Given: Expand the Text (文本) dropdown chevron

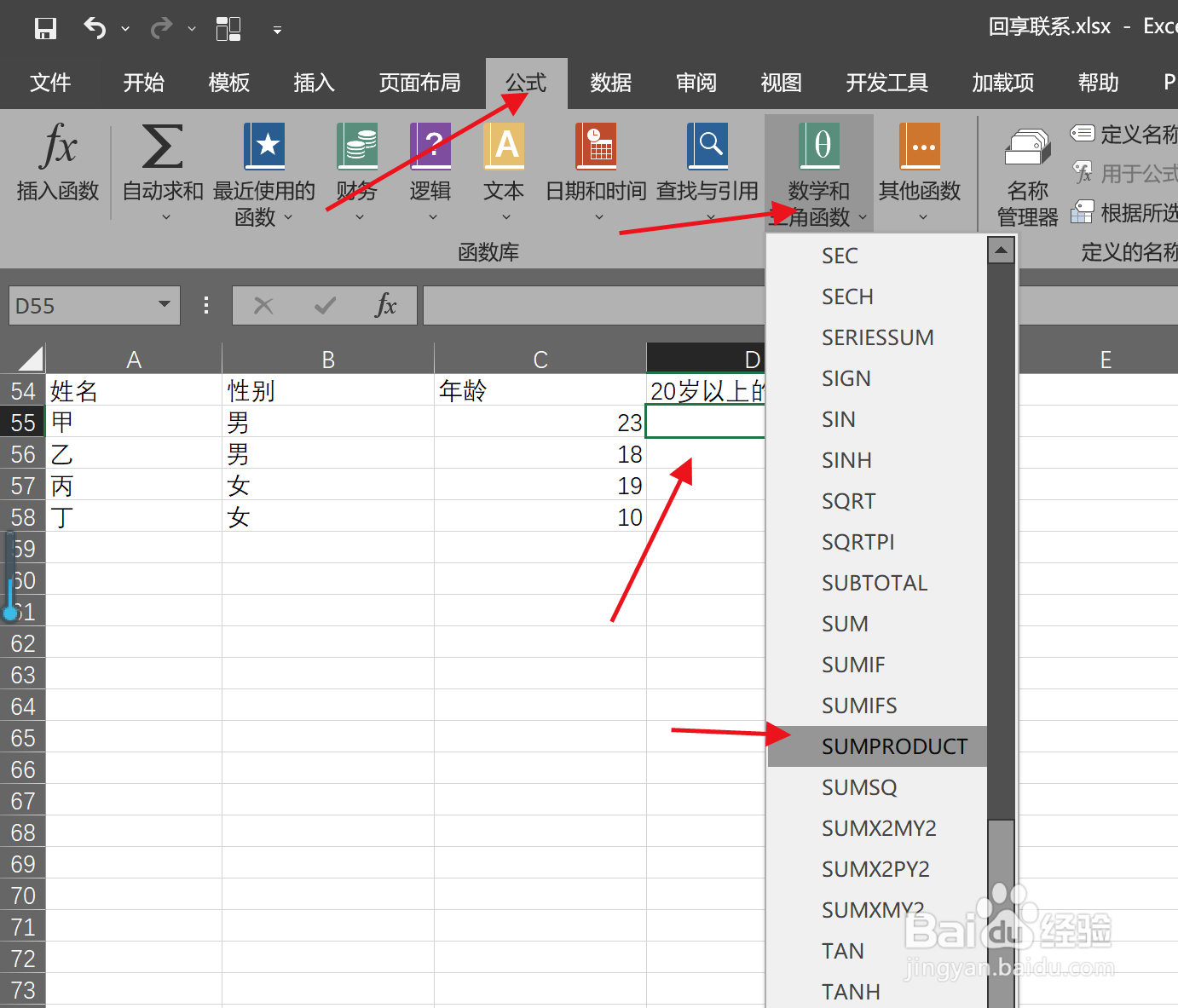Looking at the screenshot, I should pos(506,217).
